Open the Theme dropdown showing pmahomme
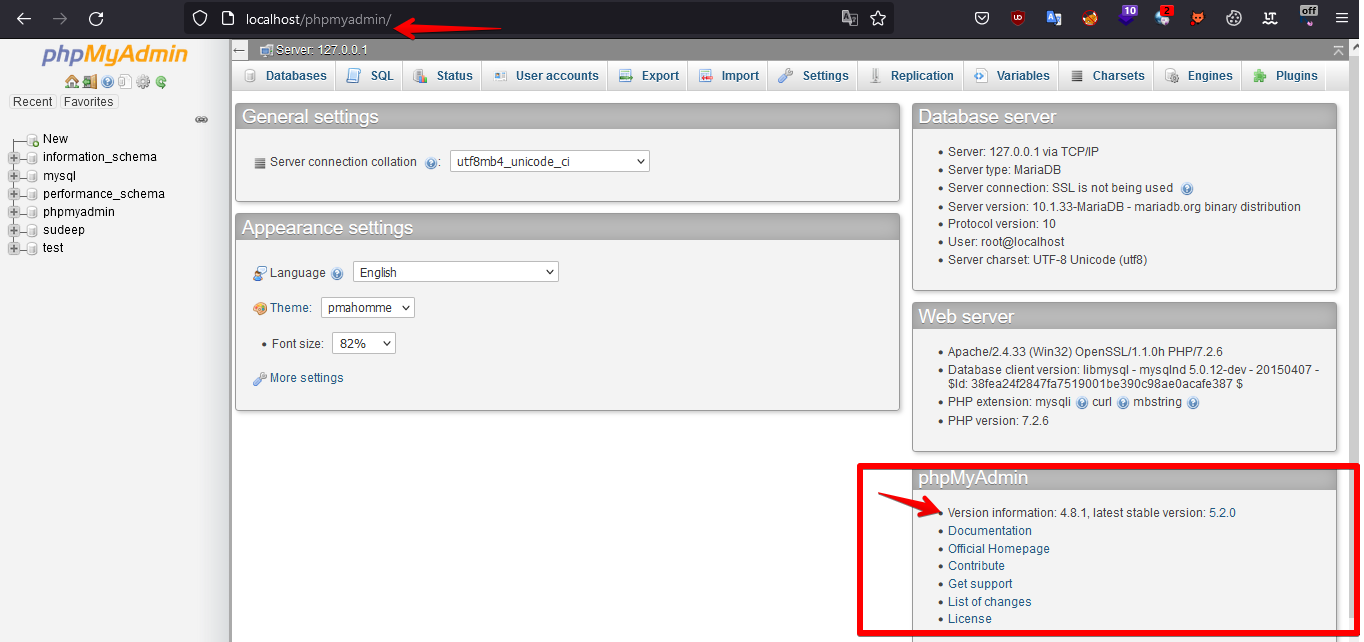Image resolution: width=1364 pixels, height=642 pixels. tap(367, 308)
